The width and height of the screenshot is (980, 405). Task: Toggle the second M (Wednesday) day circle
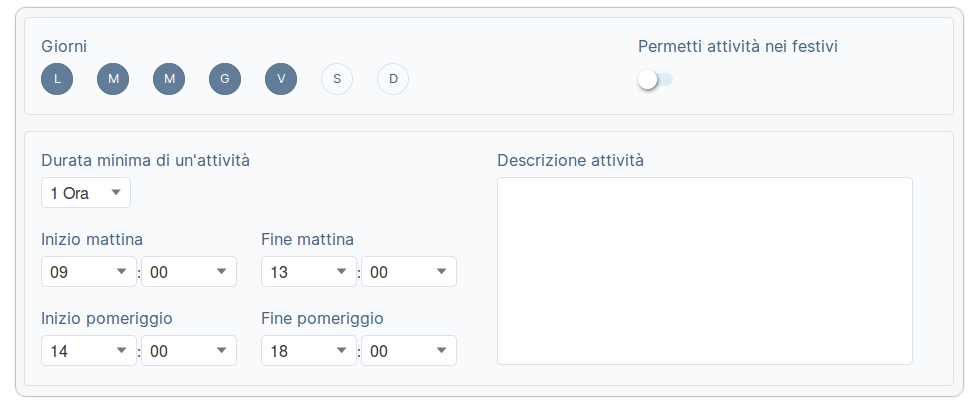coord(169,79)
